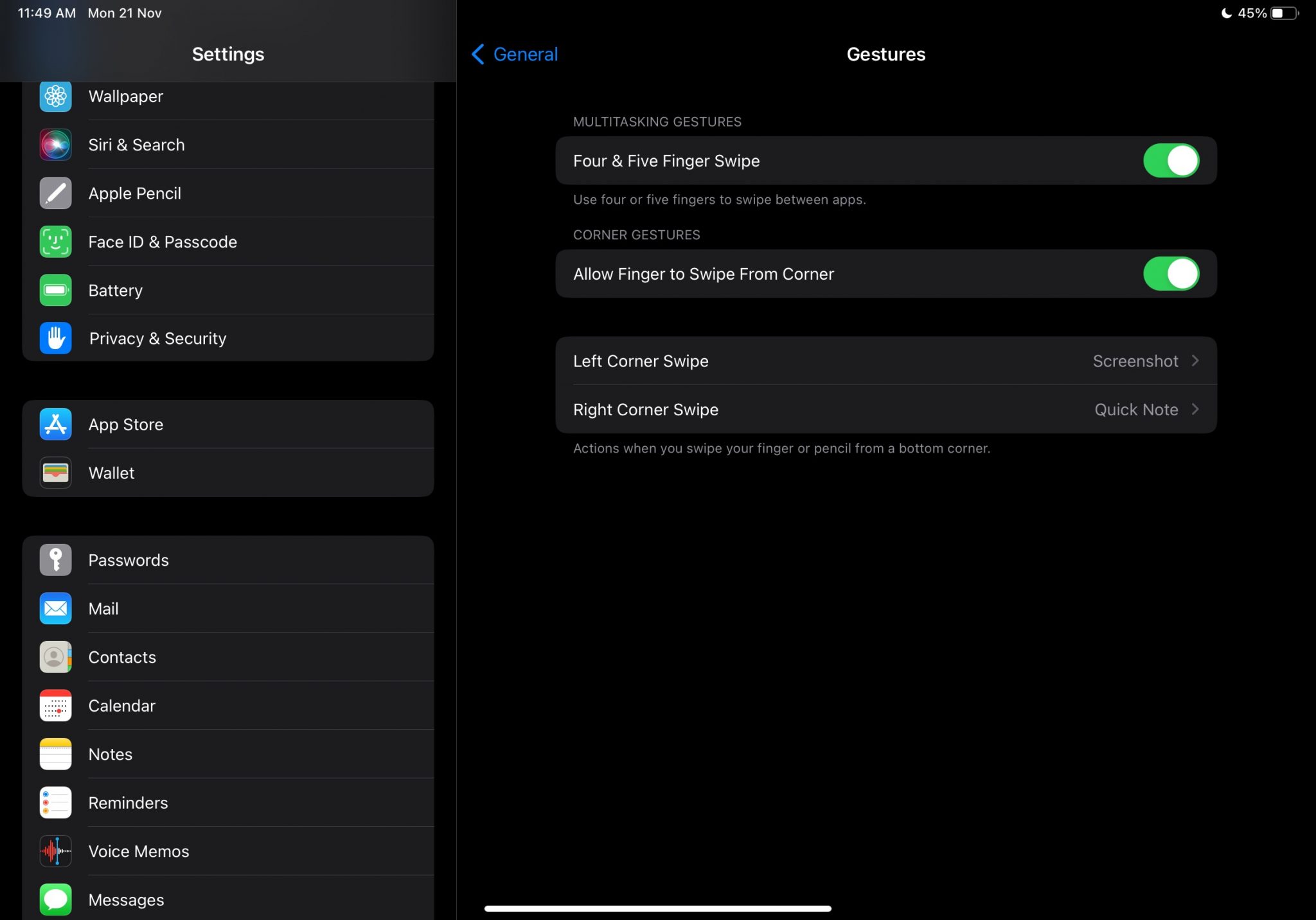This screenshot has height=920, width=1316.
Task: Open Wallet settings
Action: [x=111, y=473]
